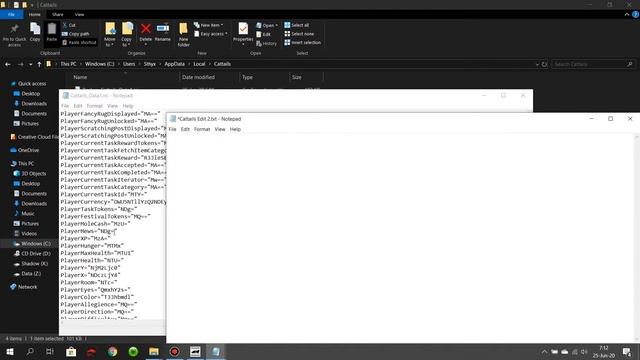Open View menu in Cattails Edit 2 Notepad

(220, 129)
